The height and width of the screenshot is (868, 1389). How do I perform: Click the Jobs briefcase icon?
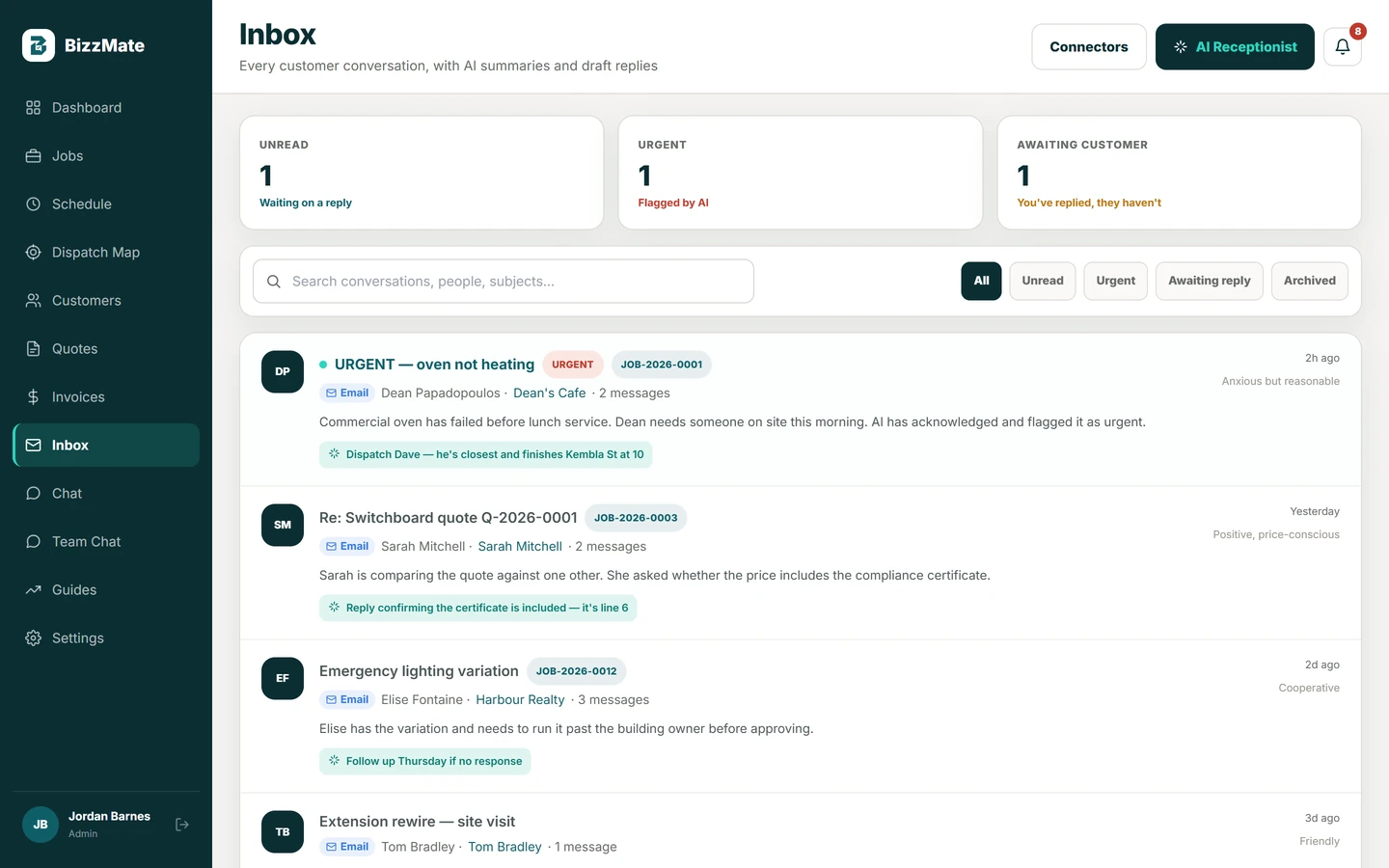[x=33, y=156]
